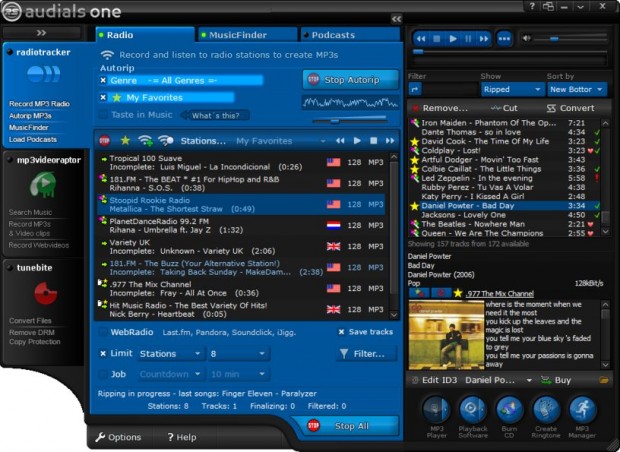
Task: Toggle the Save tracks checkbox
Action: click(340, 331)
